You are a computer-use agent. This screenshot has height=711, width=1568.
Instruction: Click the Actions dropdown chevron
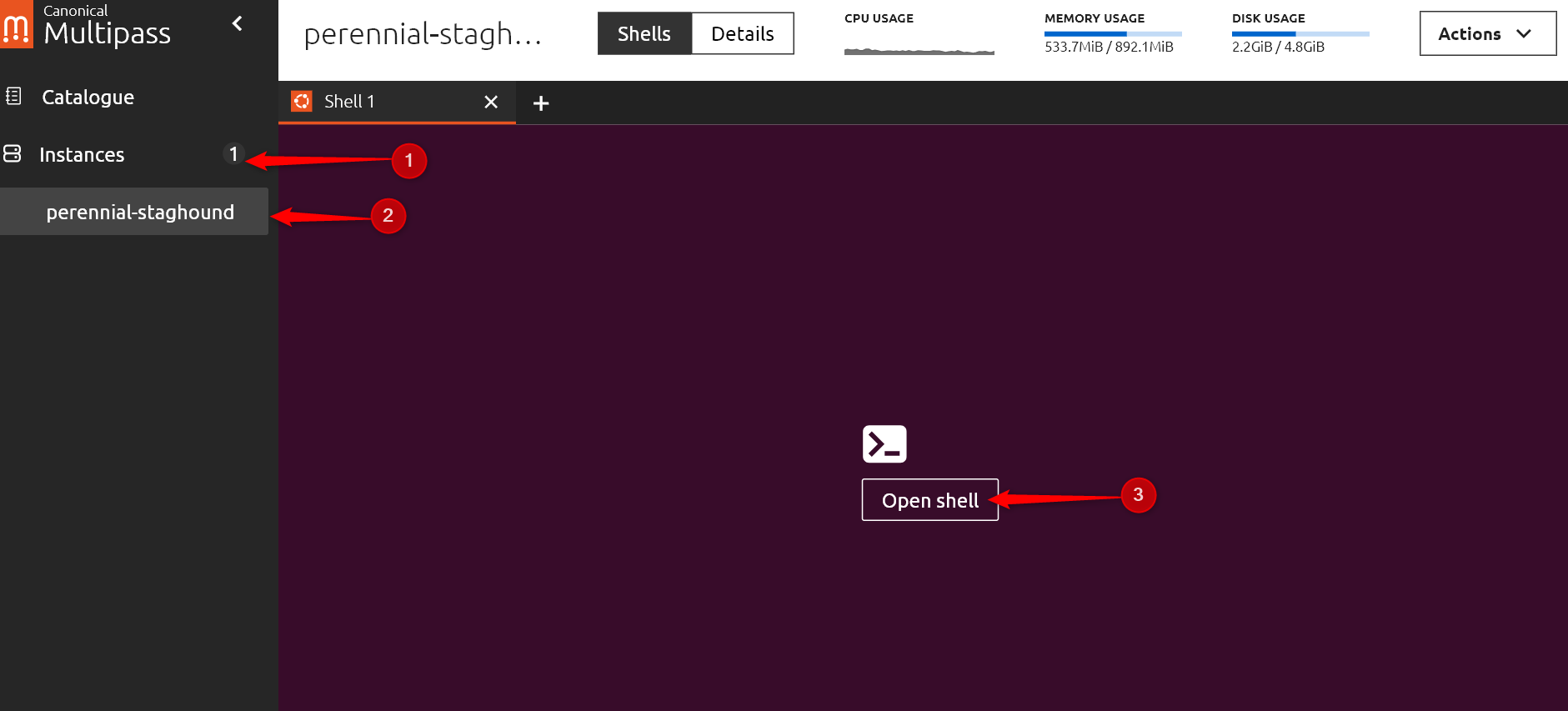[1524, 33]
